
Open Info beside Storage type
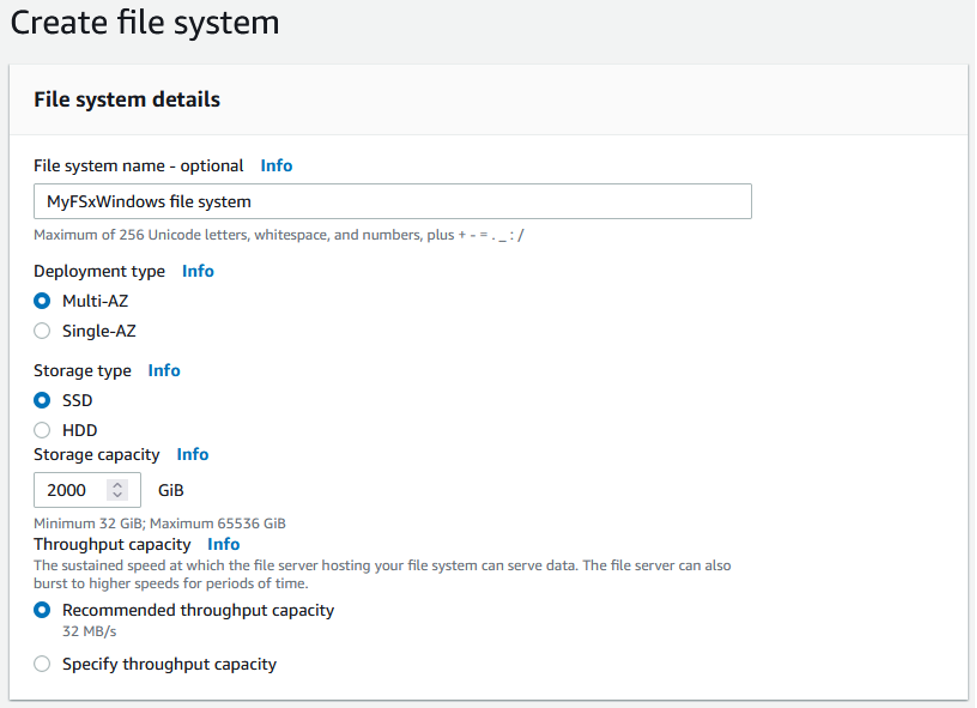pos(164,370)
